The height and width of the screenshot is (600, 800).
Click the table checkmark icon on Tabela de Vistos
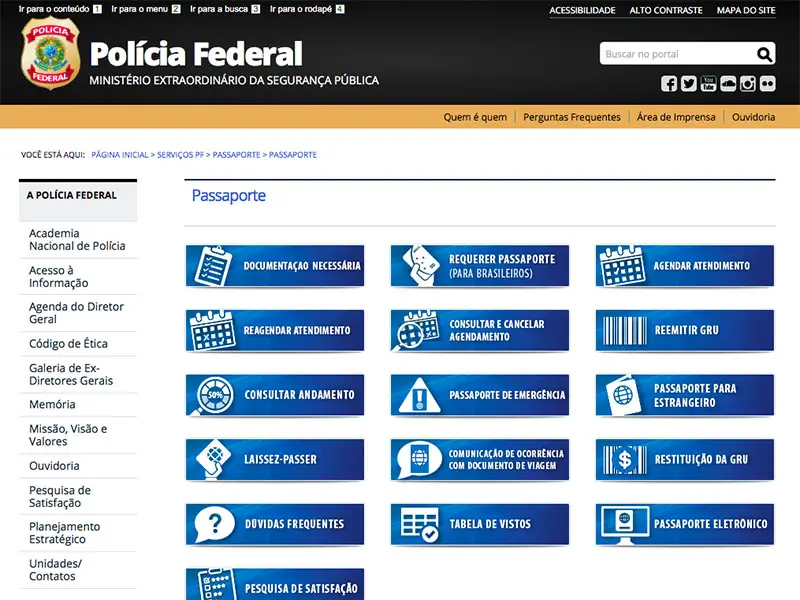(x=419, y=524)
